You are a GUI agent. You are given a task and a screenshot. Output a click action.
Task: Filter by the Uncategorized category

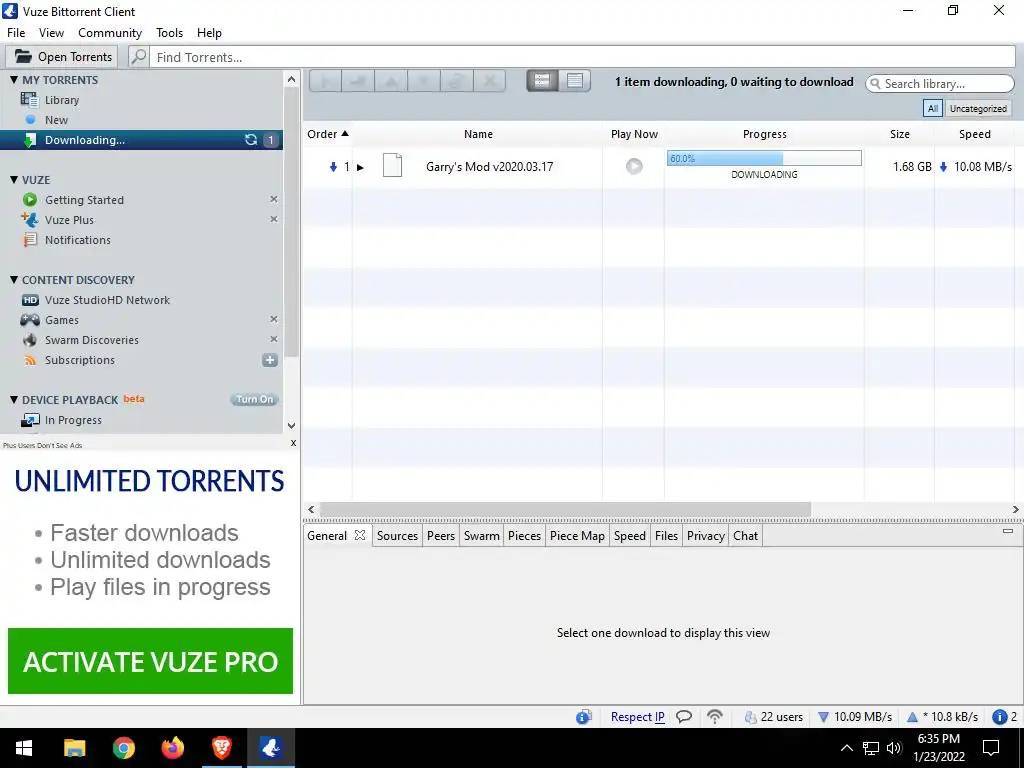(978, 108)
